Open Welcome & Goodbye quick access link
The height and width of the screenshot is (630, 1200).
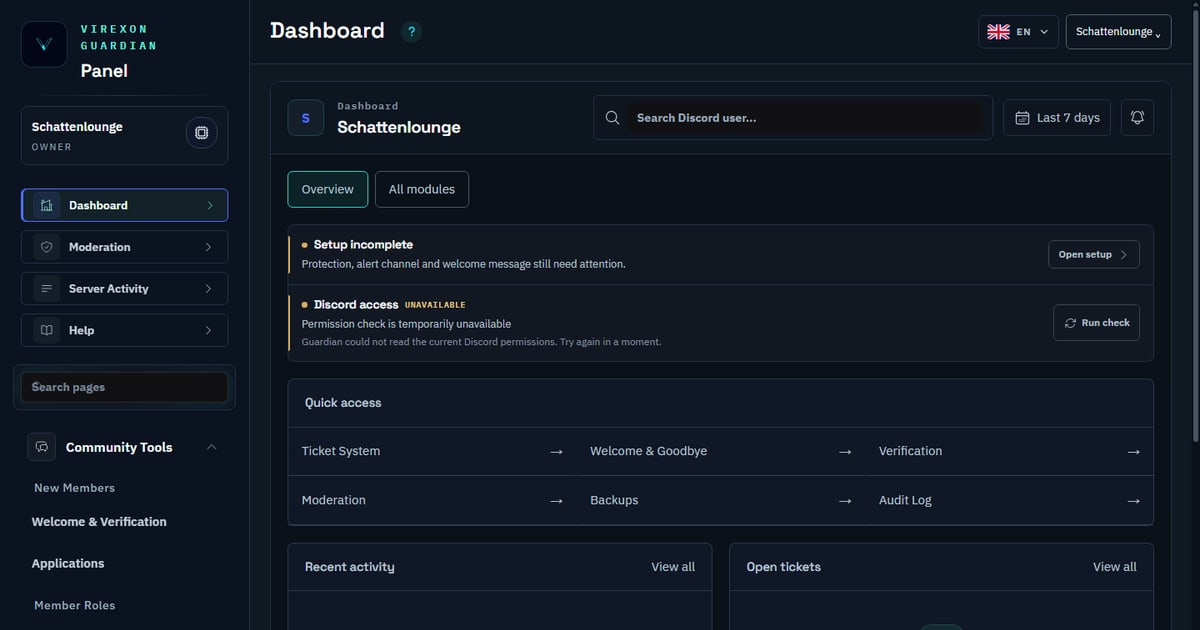pos(720,452)
